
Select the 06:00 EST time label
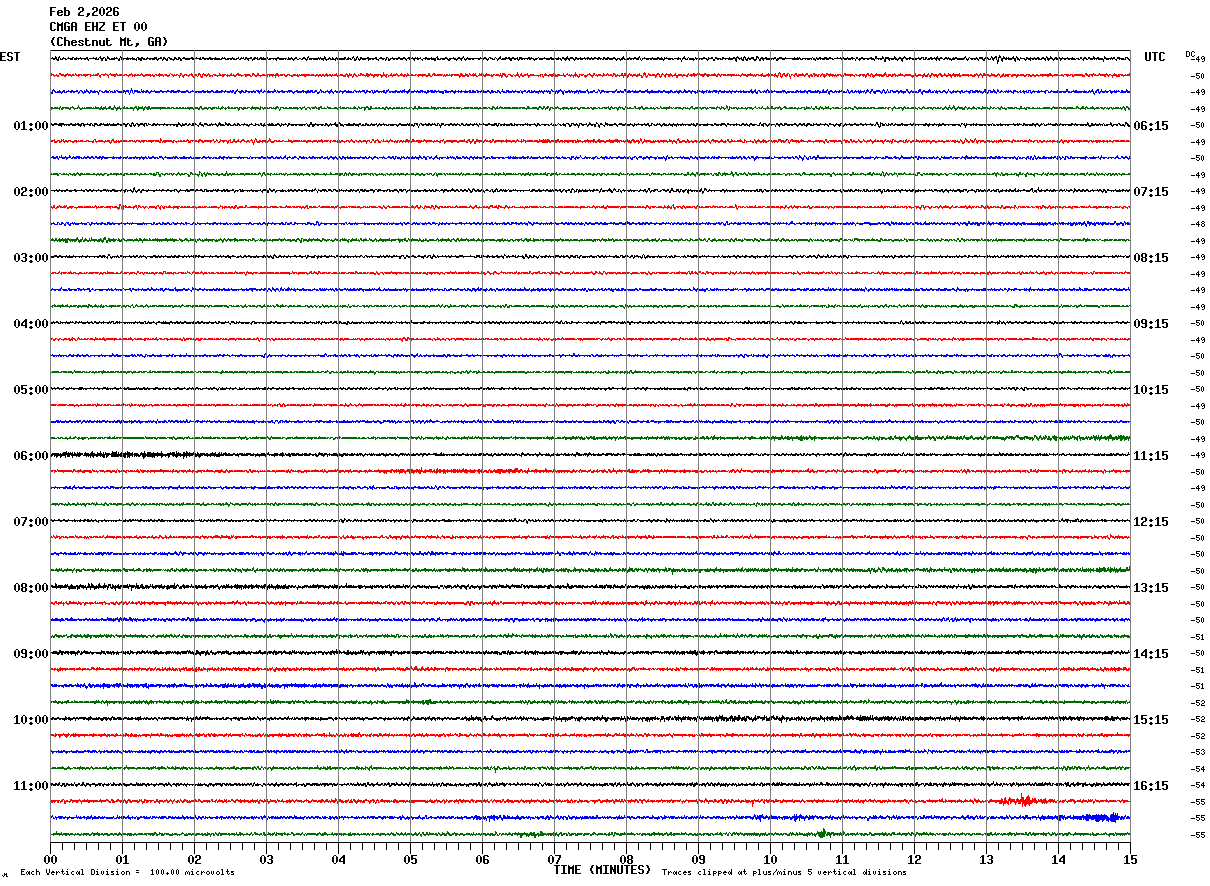(x=31, y=456)
